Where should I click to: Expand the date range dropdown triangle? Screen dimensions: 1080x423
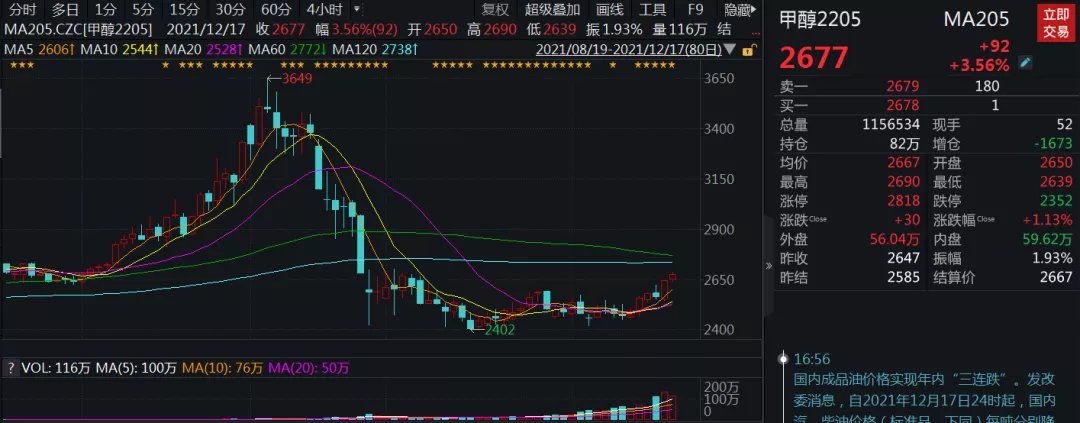(x=734, y=49)
